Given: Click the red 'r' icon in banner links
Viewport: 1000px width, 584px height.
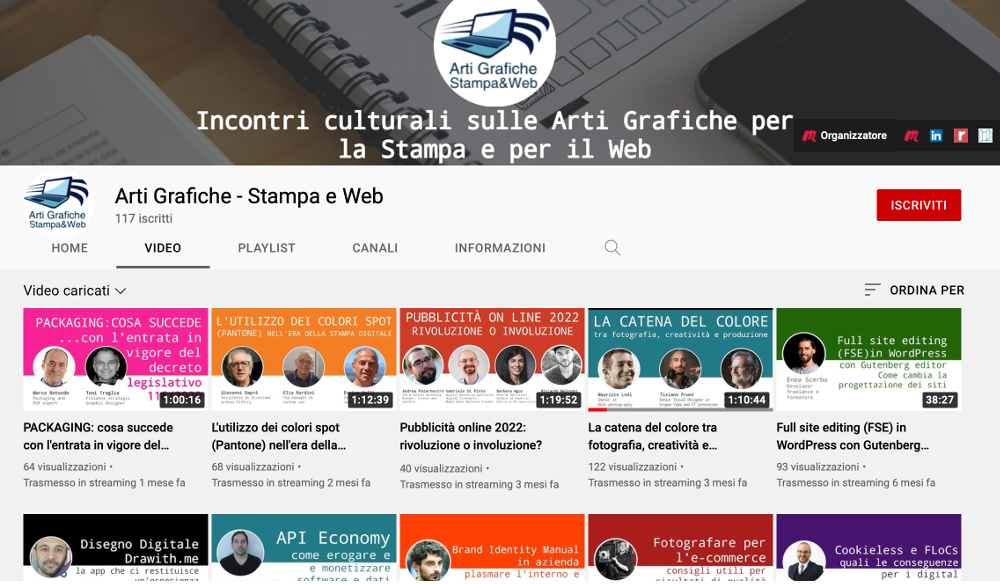Looking at the screenshot, I should coord(960,135).
